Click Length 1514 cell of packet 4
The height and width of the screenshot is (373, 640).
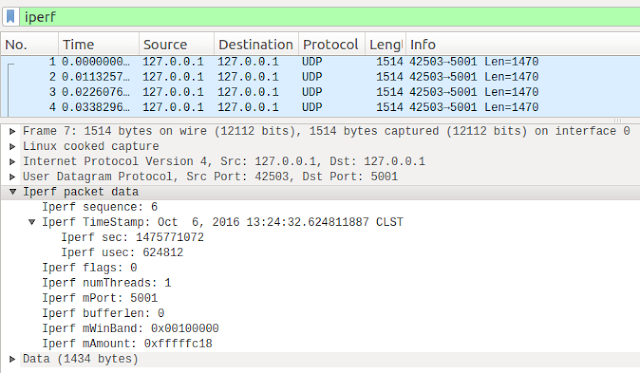[390, 107]
